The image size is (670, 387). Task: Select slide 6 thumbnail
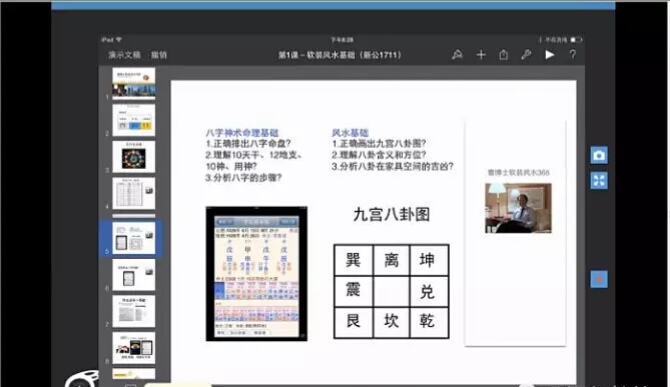[x=134, y=276]
